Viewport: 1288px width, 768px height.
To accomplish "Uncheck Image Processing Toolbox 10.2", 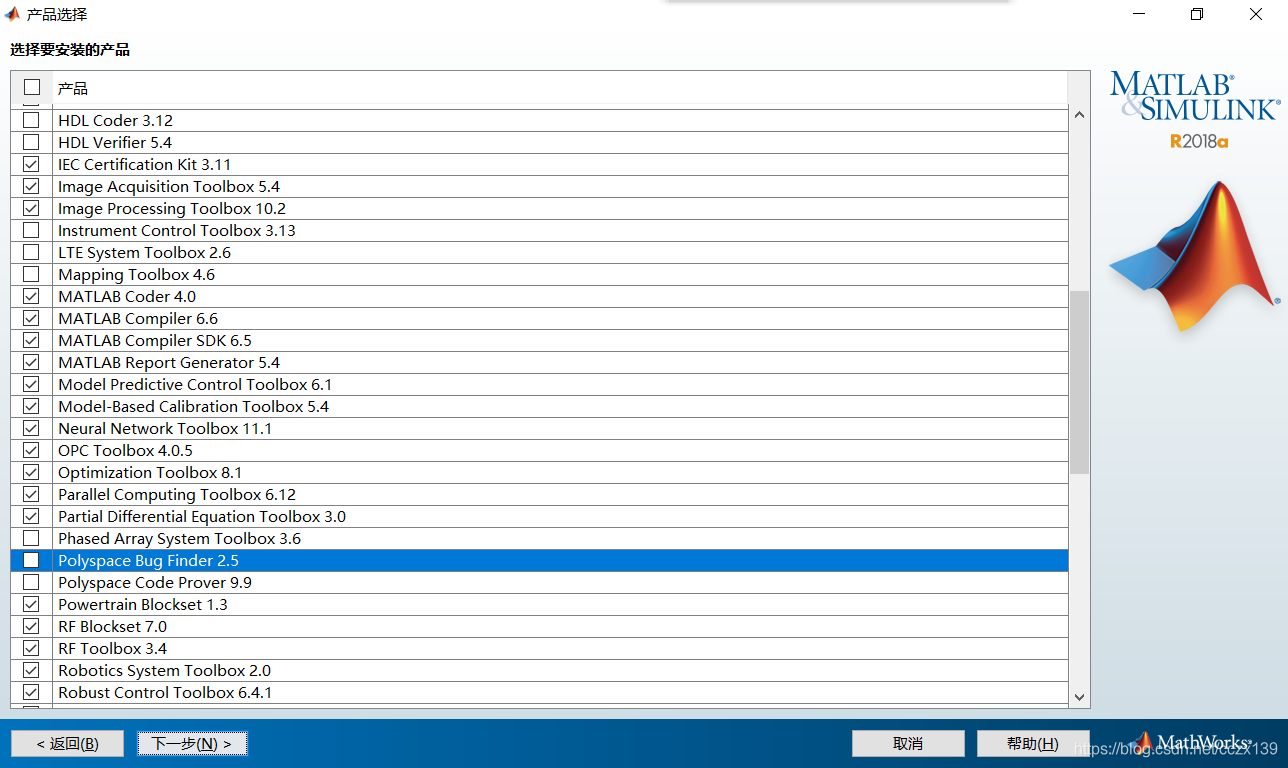I will 31,208.
